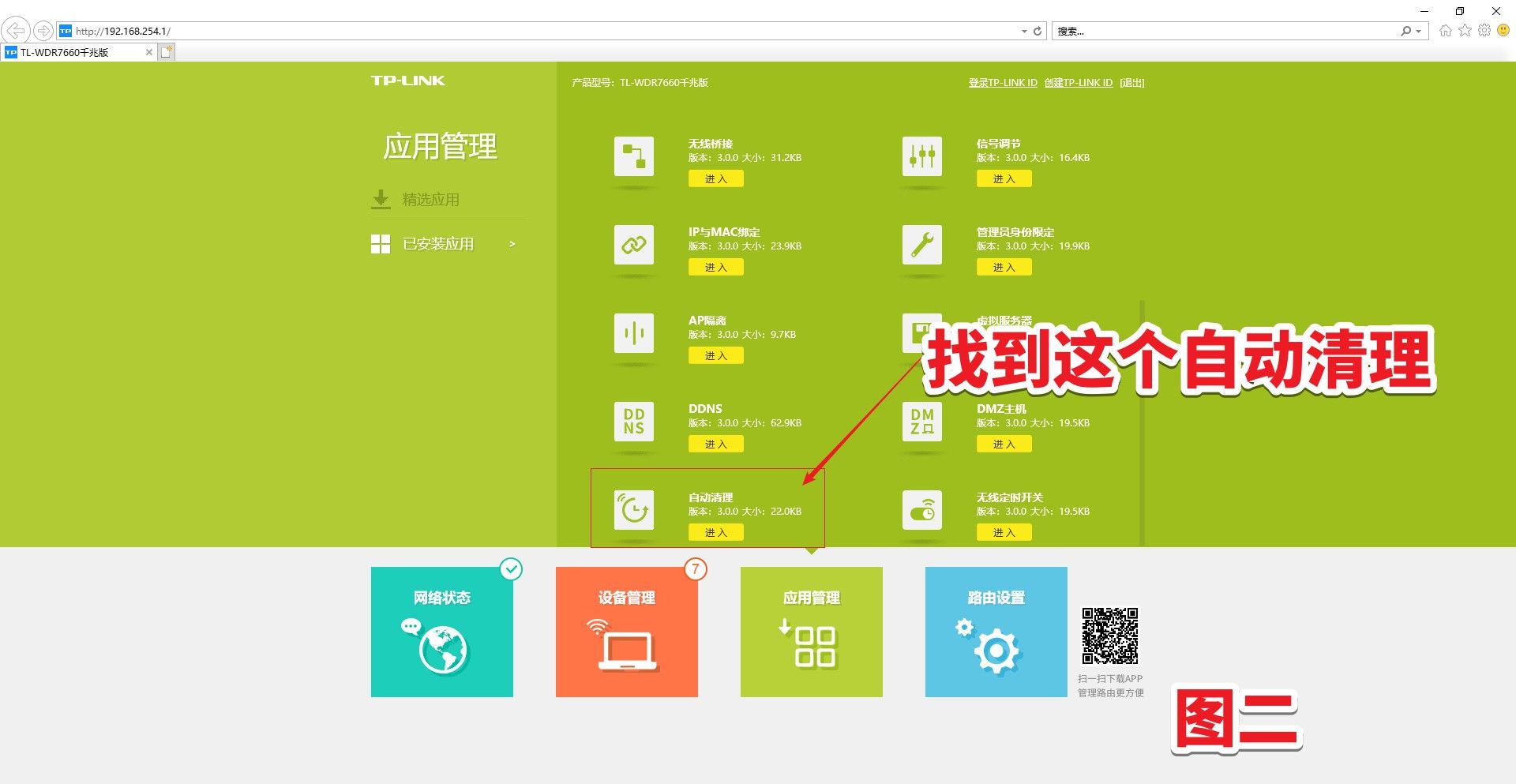The image size is (1516, 784).
Task: Open the search box dropdown arrow
Action: [1419, 32]
